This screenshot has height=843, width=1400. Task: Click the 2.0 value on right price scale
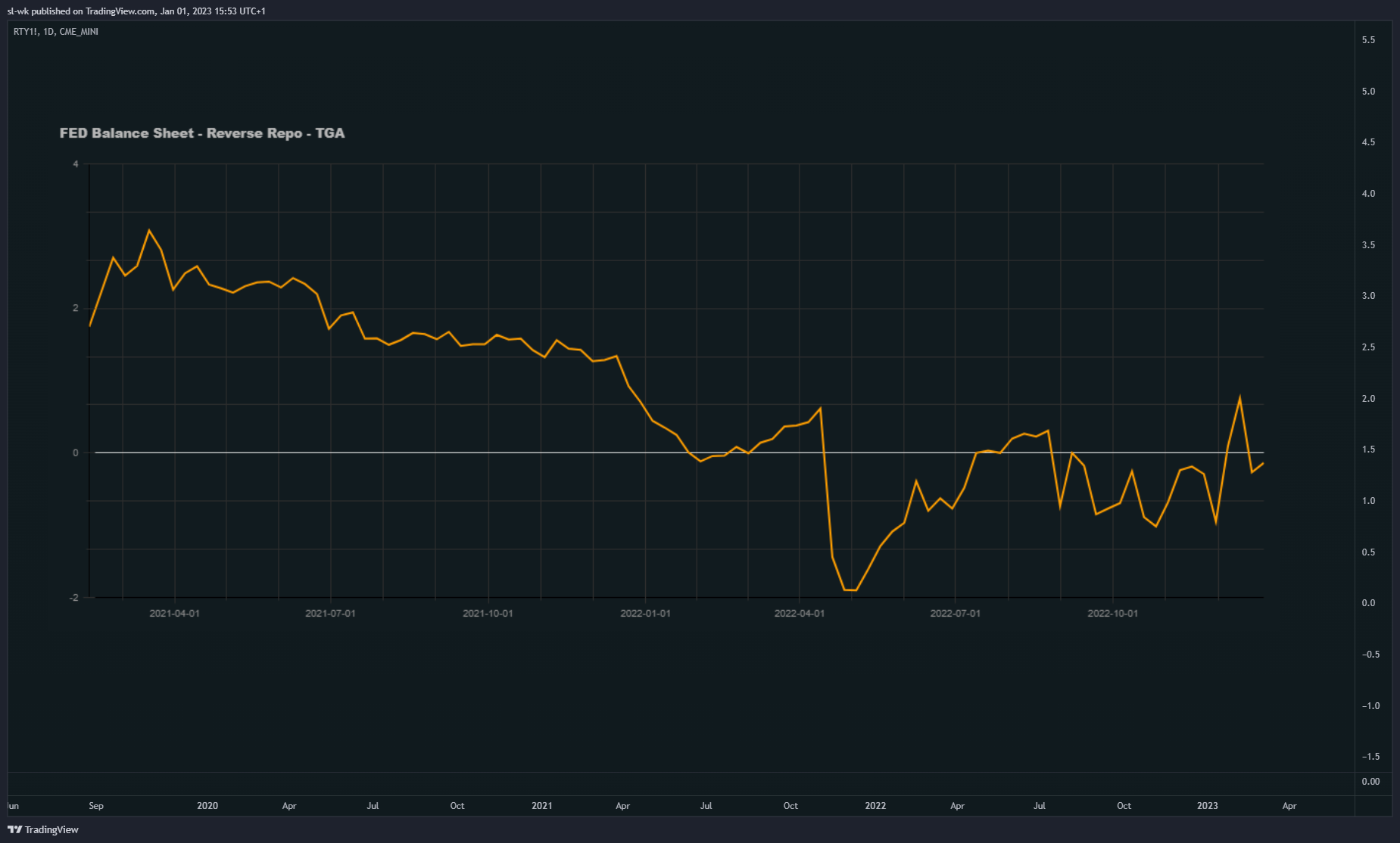(1368, 399)
